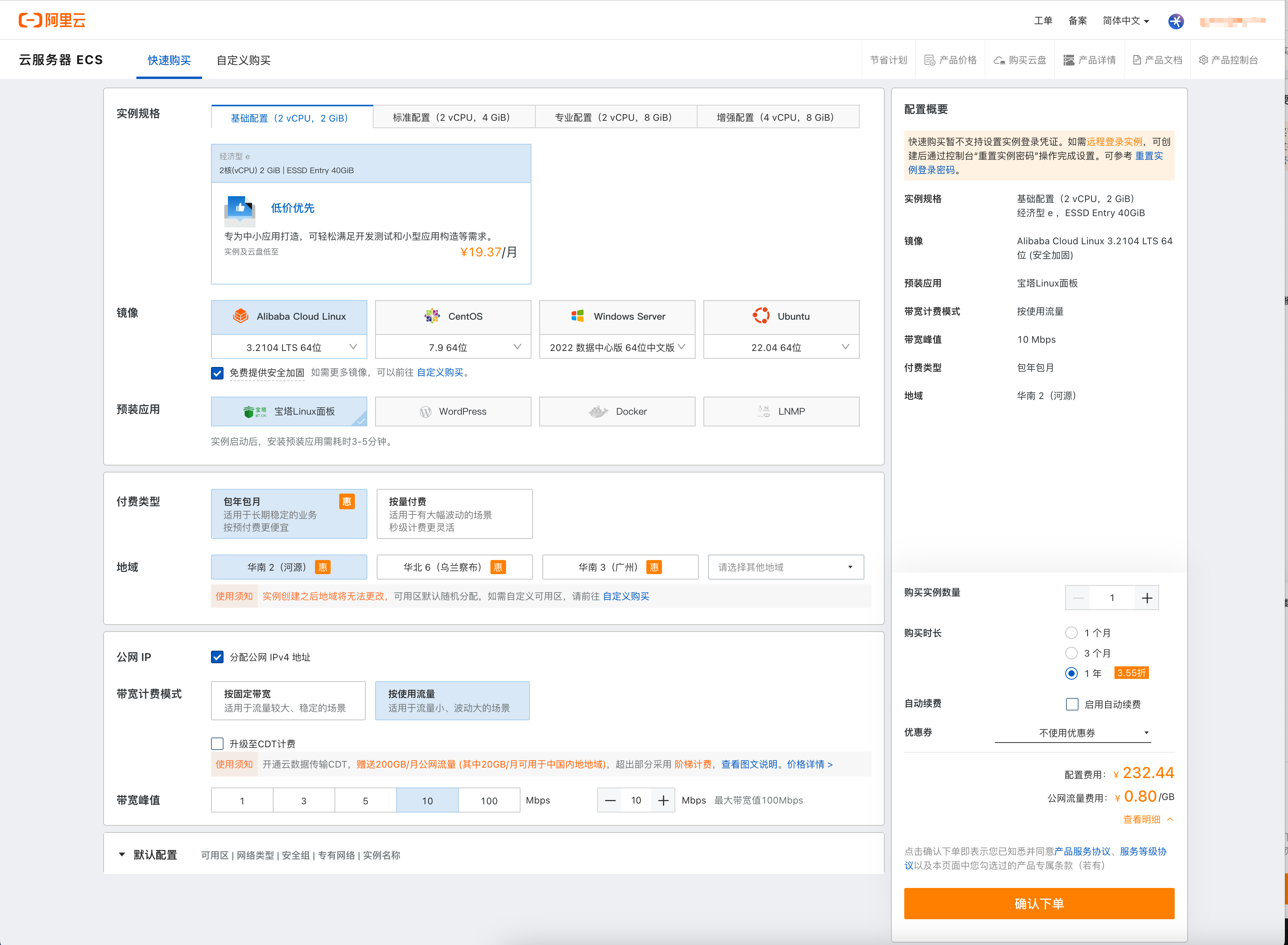
Task: Uncheck free security hardening checkbox
Action: pyautogui.click(x=217, y=373)
